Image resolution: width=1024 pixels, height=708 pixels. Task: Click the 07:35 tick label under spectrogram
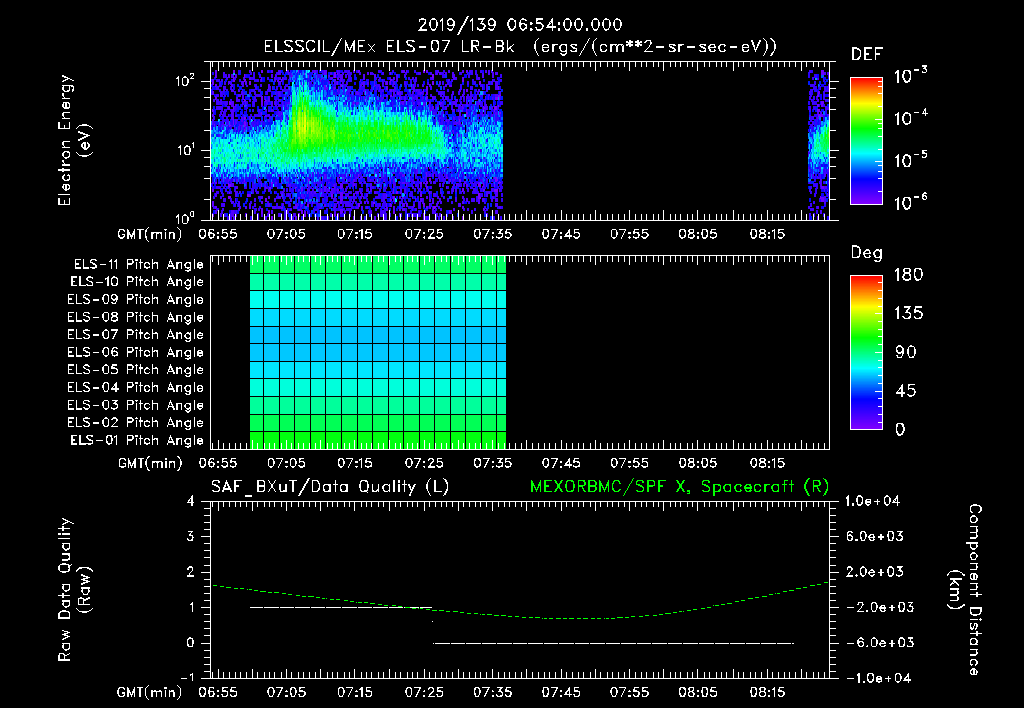point(492,234)
